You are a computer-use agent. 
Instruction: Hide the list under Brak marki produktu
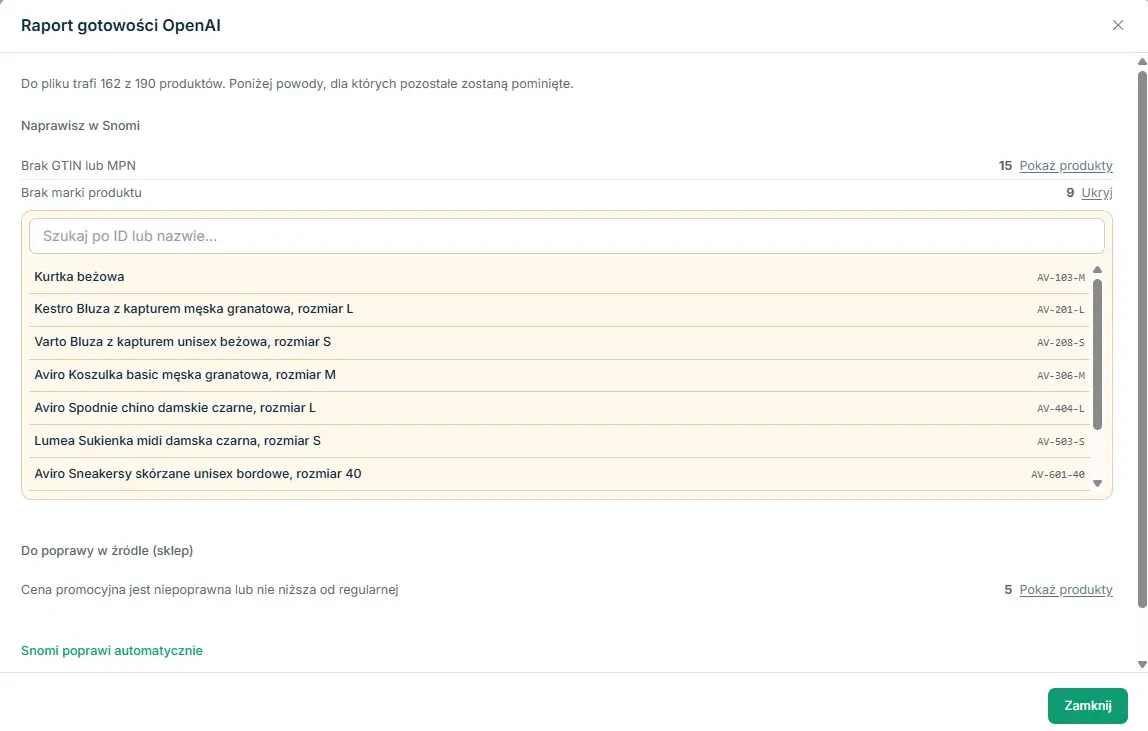pos(1096,193)
